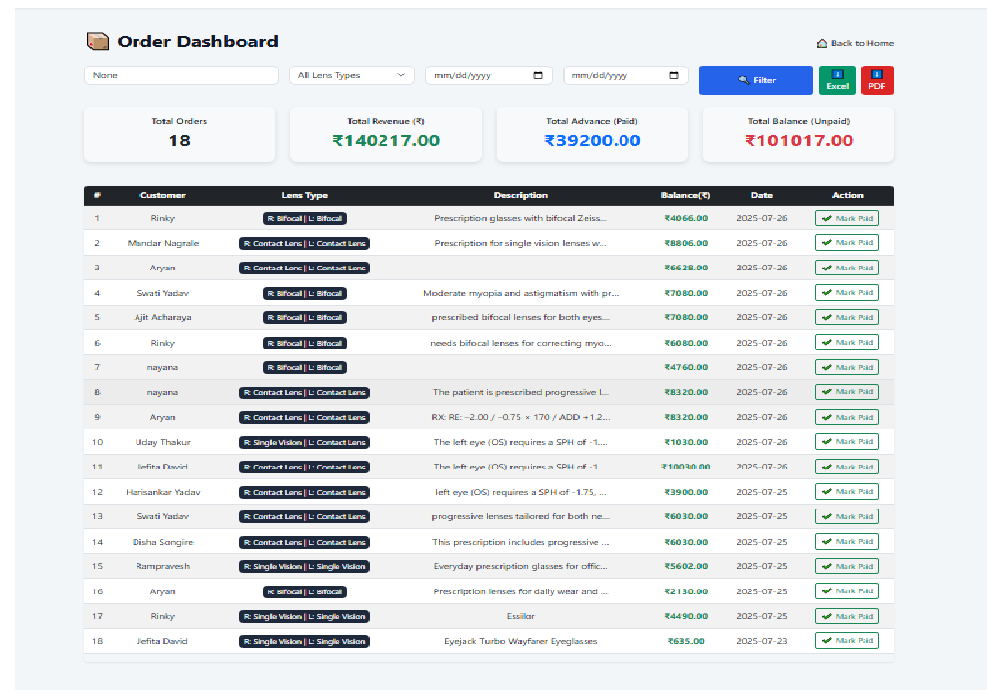This screenshot has width=1002, height=699.
Task: Click the Total Balance (Unpaid) summary card
Action: point(798,134)
